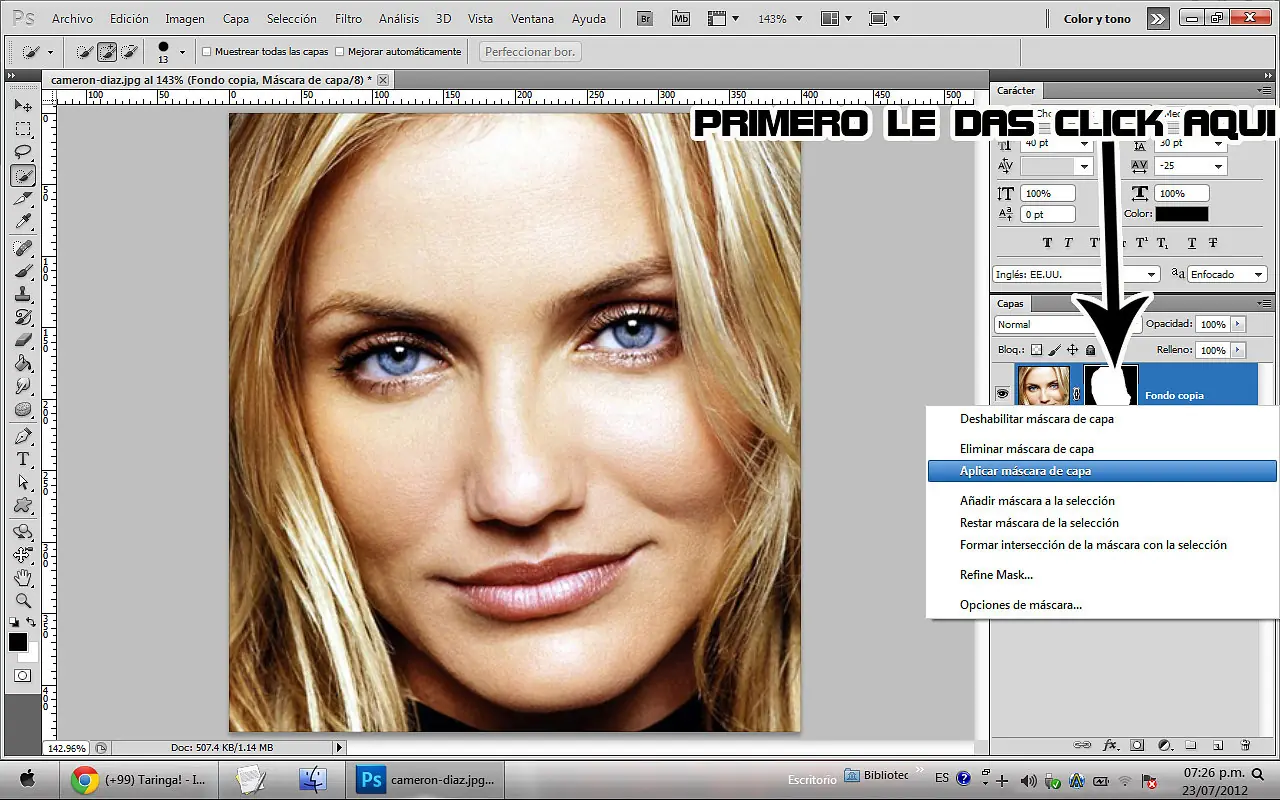Choose Aplicar máscara de capa
Image resolution: width=1280 pixels, height=800 pixels.
pyautogui.click(x=1102, y=471)
